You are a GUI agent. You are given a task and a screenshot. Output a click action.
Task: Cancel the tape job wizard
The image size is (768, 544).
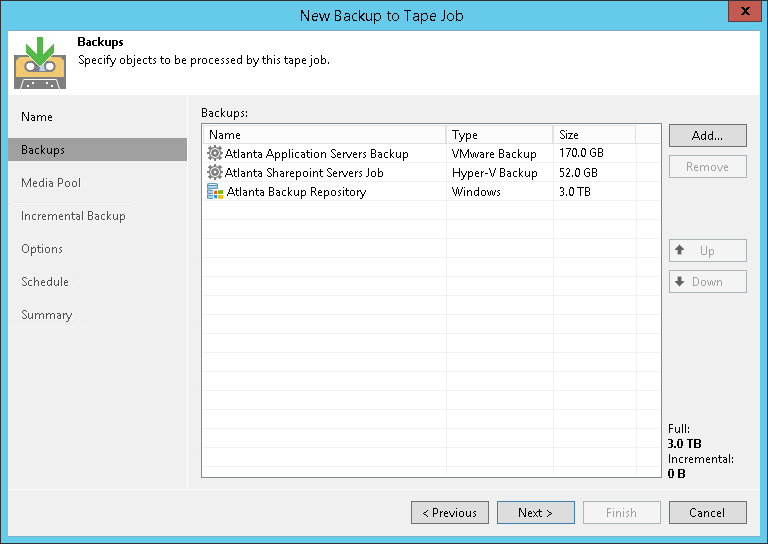pos(707,513)
